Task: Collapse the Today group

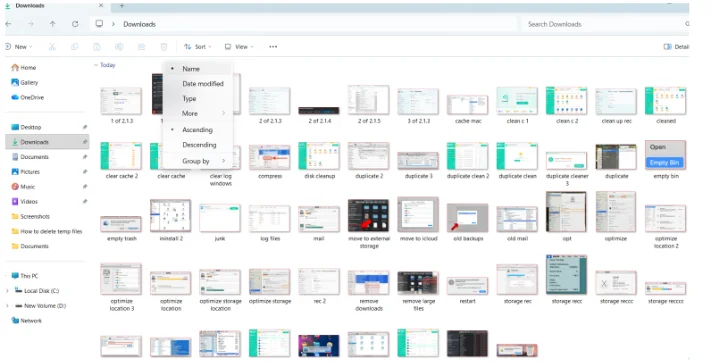Action: (96, 65)
